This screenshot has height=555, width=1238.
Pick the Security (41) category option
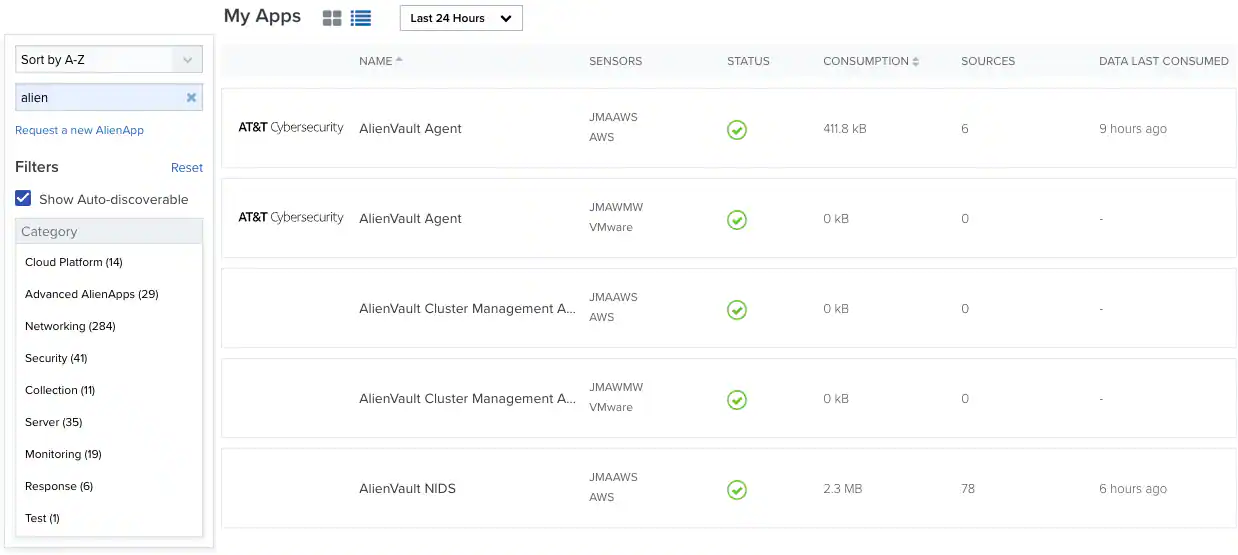(56, 358)
